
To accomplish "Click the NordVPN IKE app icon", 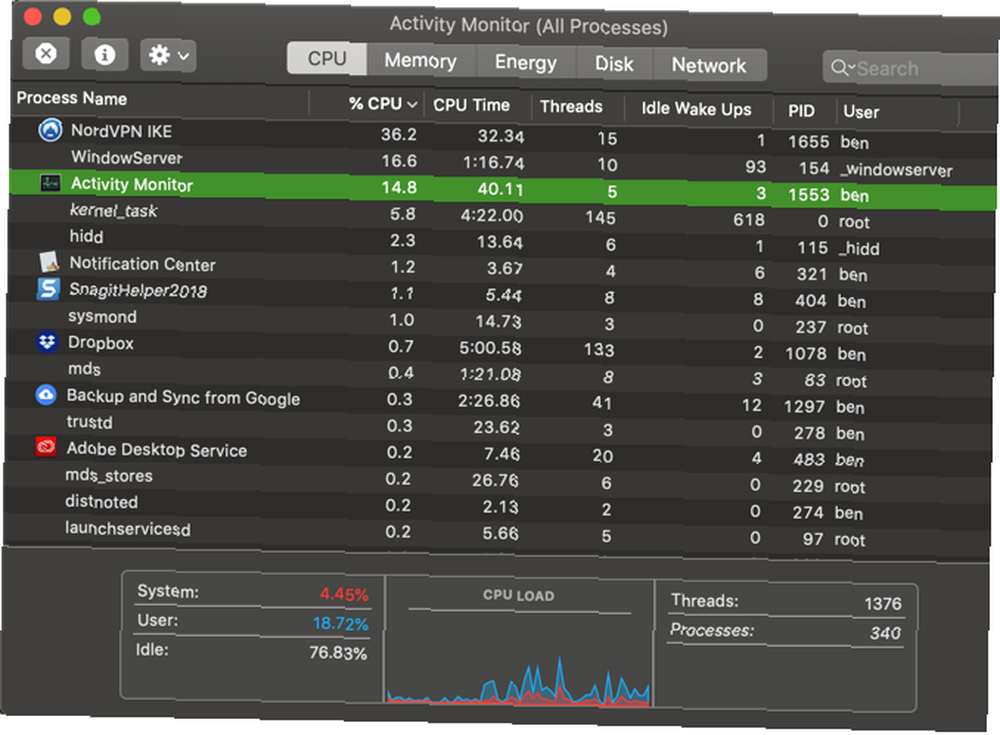I will (x=50, y=130).
